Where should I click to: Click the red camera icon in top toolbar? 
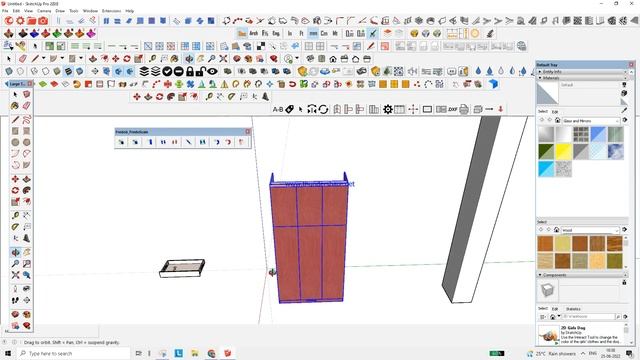coord(43,20)
